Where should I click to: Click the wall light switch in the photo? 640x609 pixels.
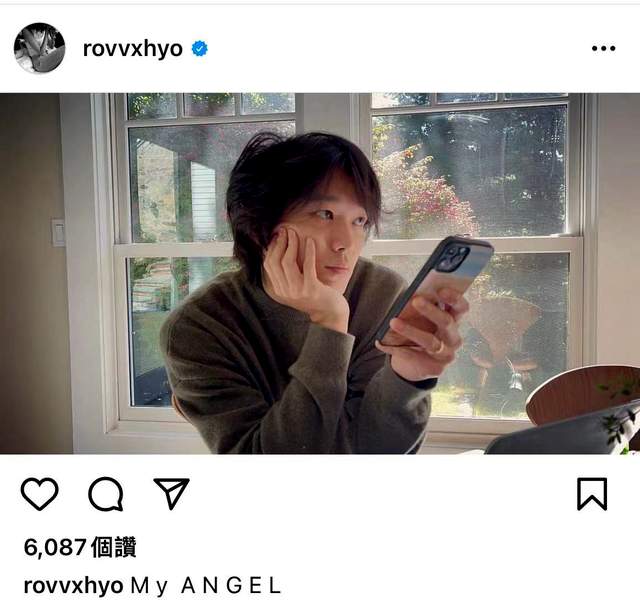(58, 233)
